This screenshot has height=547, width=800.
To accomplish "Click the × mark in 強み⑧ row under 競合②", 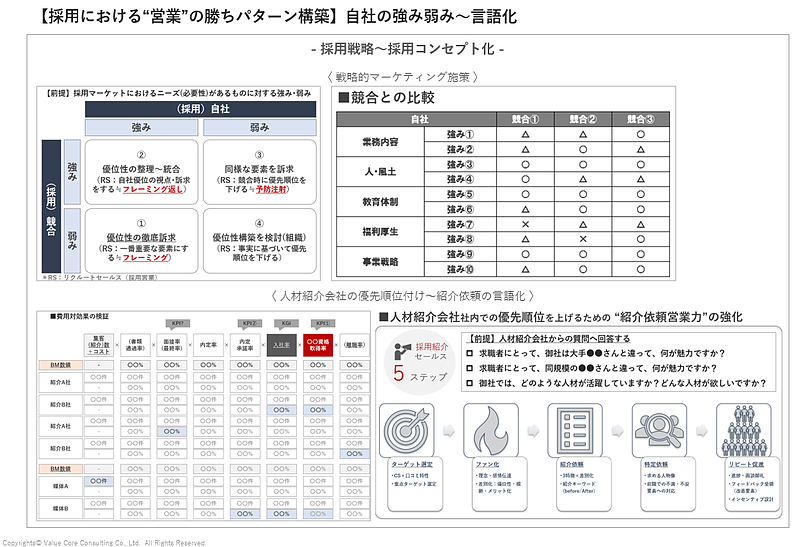I will click(x=583, y=239).
